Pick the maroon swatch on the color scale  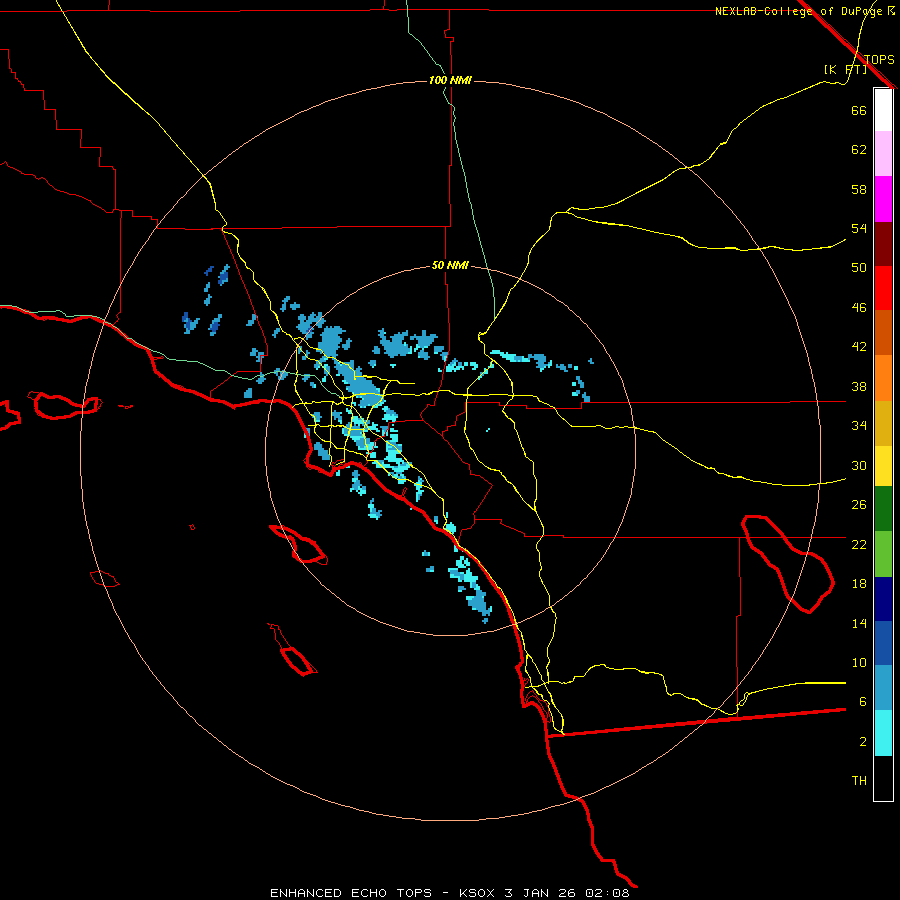tap(883, 244)
